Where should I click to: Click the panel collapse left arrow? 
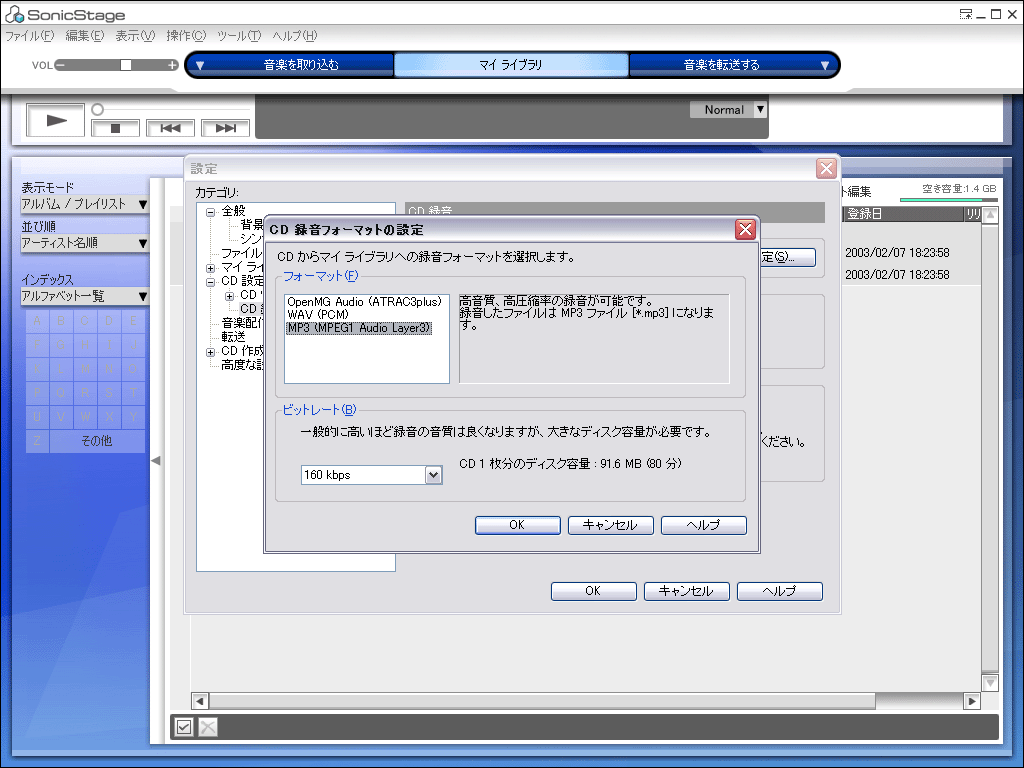click(x=156, y=460)
